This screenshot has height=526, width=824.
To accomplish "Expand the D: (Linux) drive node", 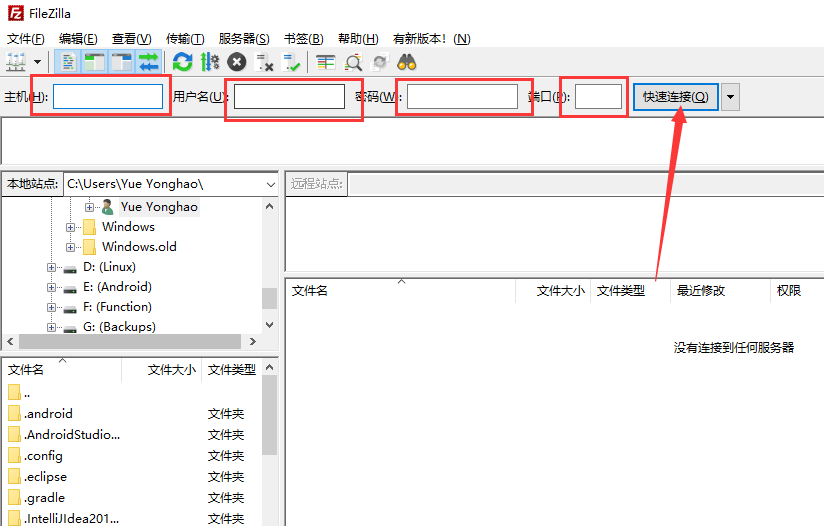I will (x=51, y=267).
